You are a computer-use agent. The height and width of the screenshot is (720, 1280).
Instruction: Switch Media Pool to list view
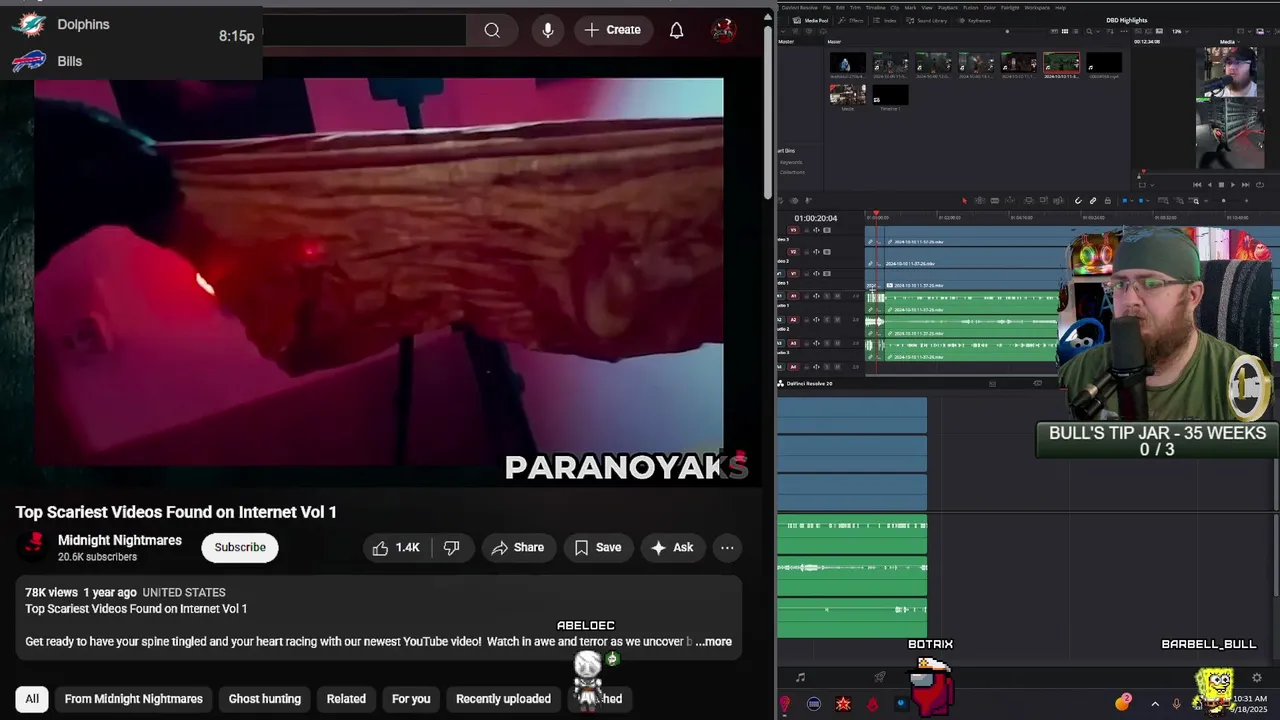tap(1076, 31)
